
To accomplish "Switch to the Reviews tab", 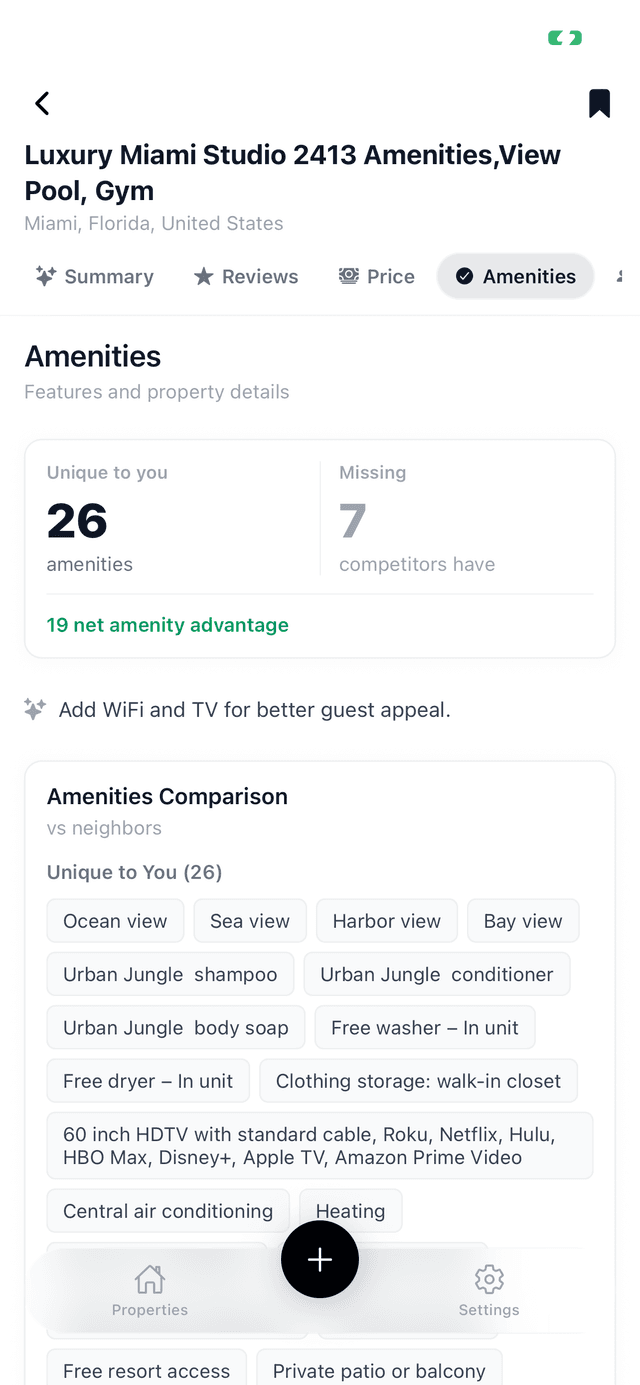I will click(x=246, y=276).
